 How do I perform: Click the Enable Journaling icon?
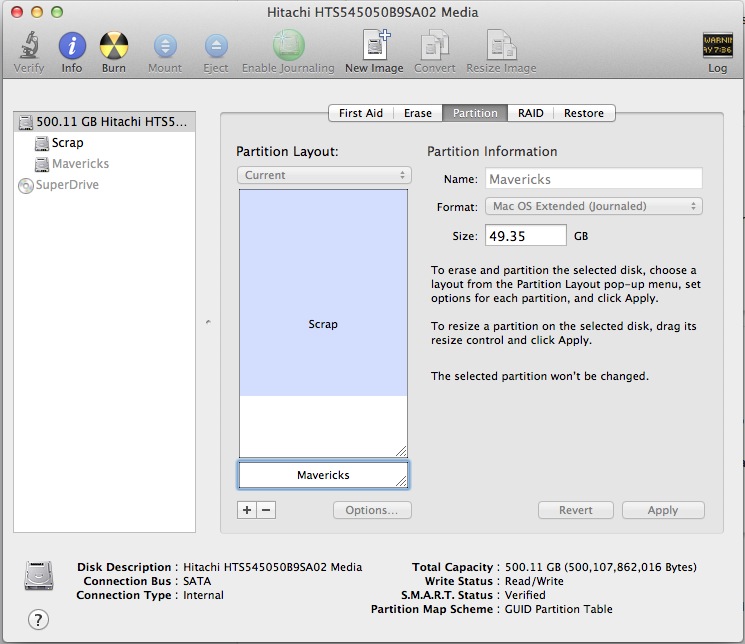(288, 46)
